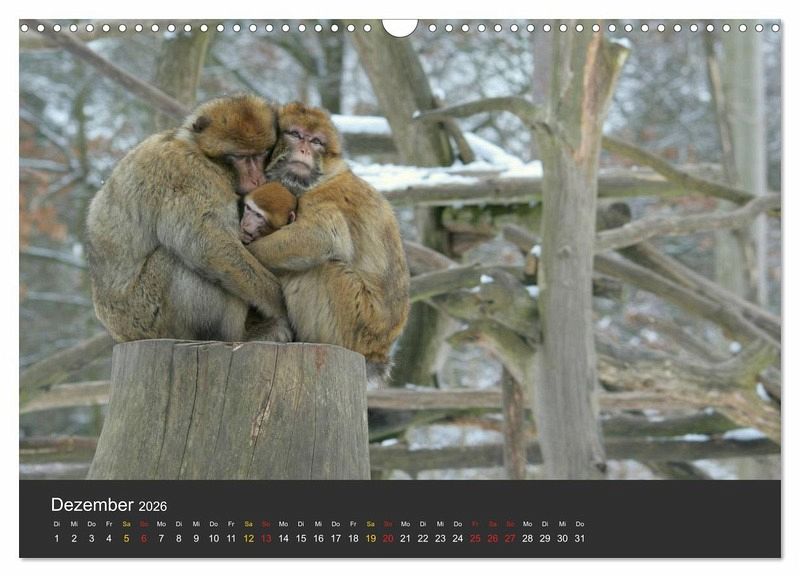Choose red Sunday date 13
The height and width of the screenshot is (577, 800).
tap(266, 538)
